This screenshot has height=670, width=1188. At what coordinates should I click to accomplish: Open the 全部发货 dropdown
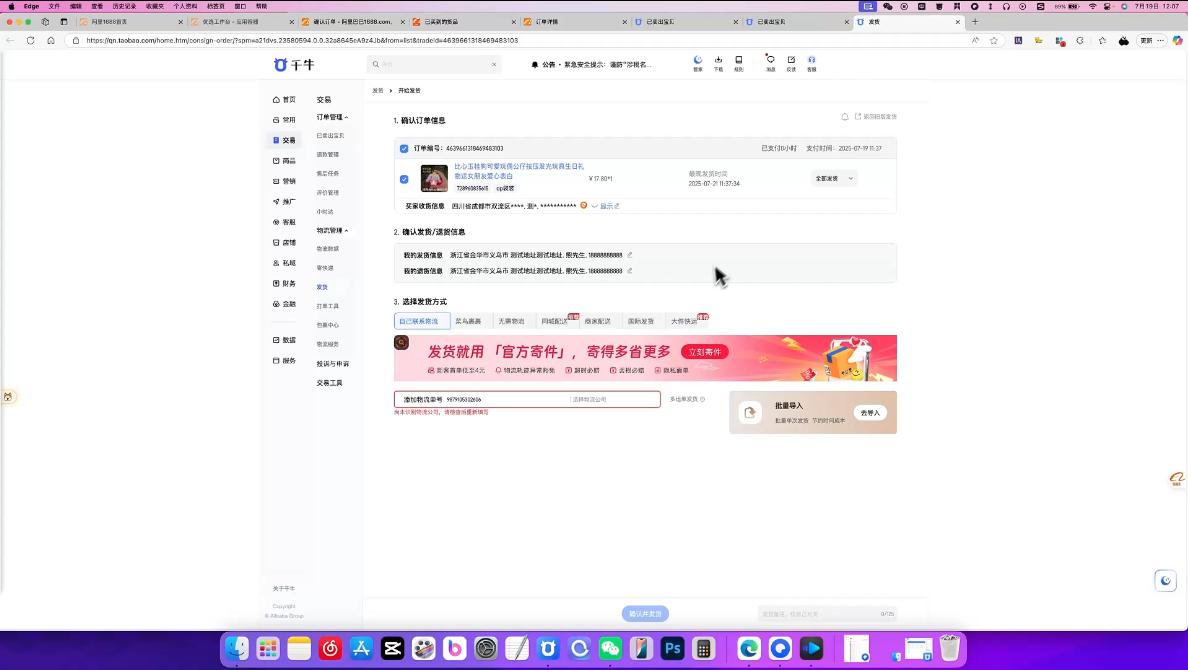(x=834, y=178)
